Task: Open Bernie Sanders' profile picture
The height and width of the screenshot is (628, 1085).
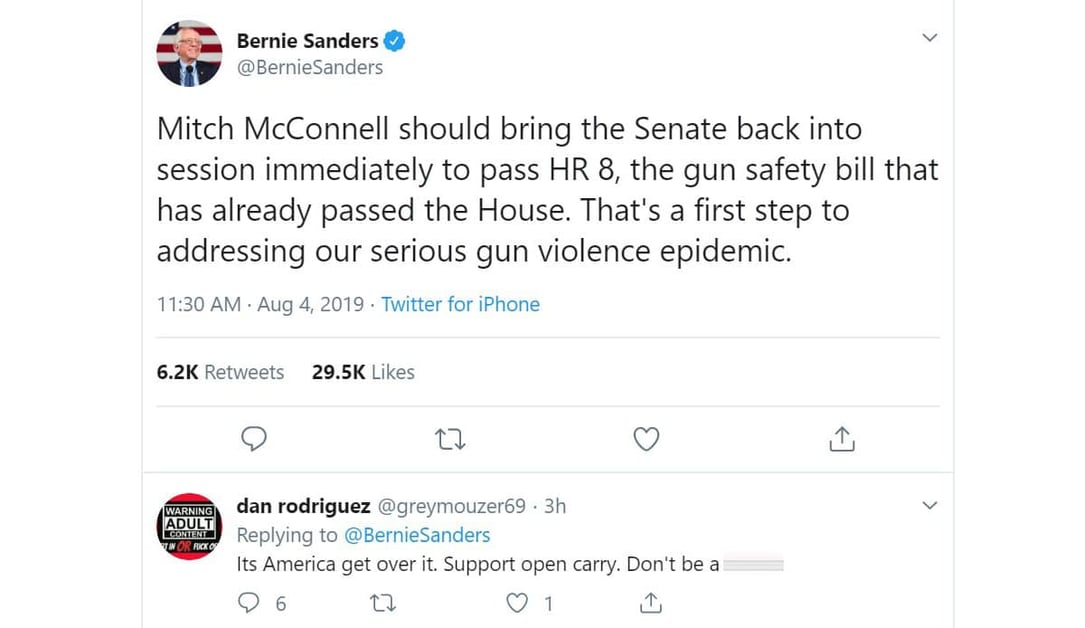Action: coord(189,53)
